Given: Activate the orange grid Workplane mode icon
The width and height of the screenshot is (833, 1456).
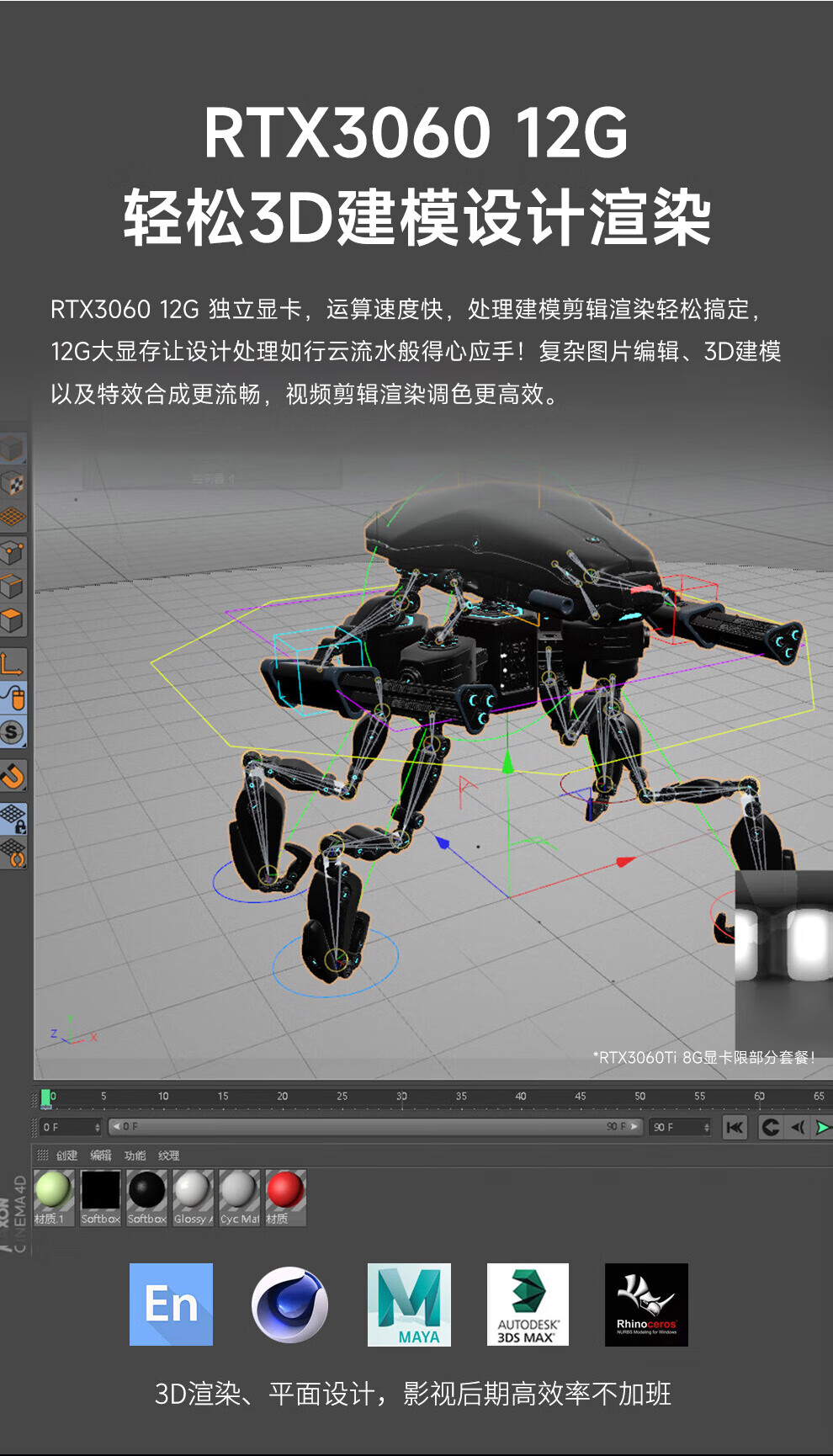Looking at the screenshot, I should point(12,518).
